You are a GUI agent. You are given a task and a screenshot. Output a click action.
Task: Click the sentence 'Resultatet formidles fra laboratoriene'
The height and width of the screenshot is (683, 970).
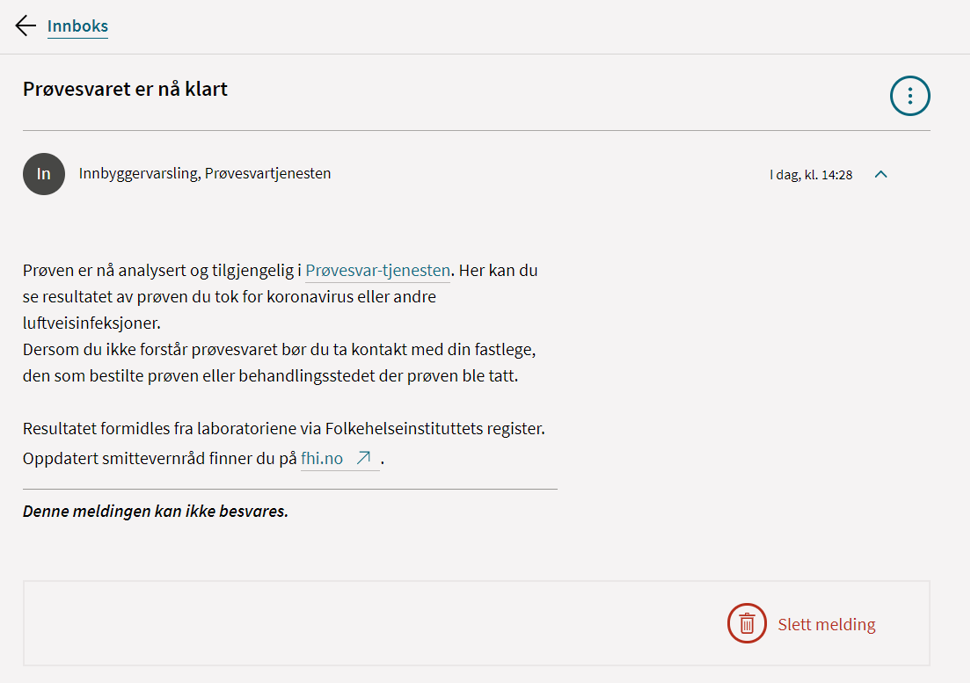283,429
